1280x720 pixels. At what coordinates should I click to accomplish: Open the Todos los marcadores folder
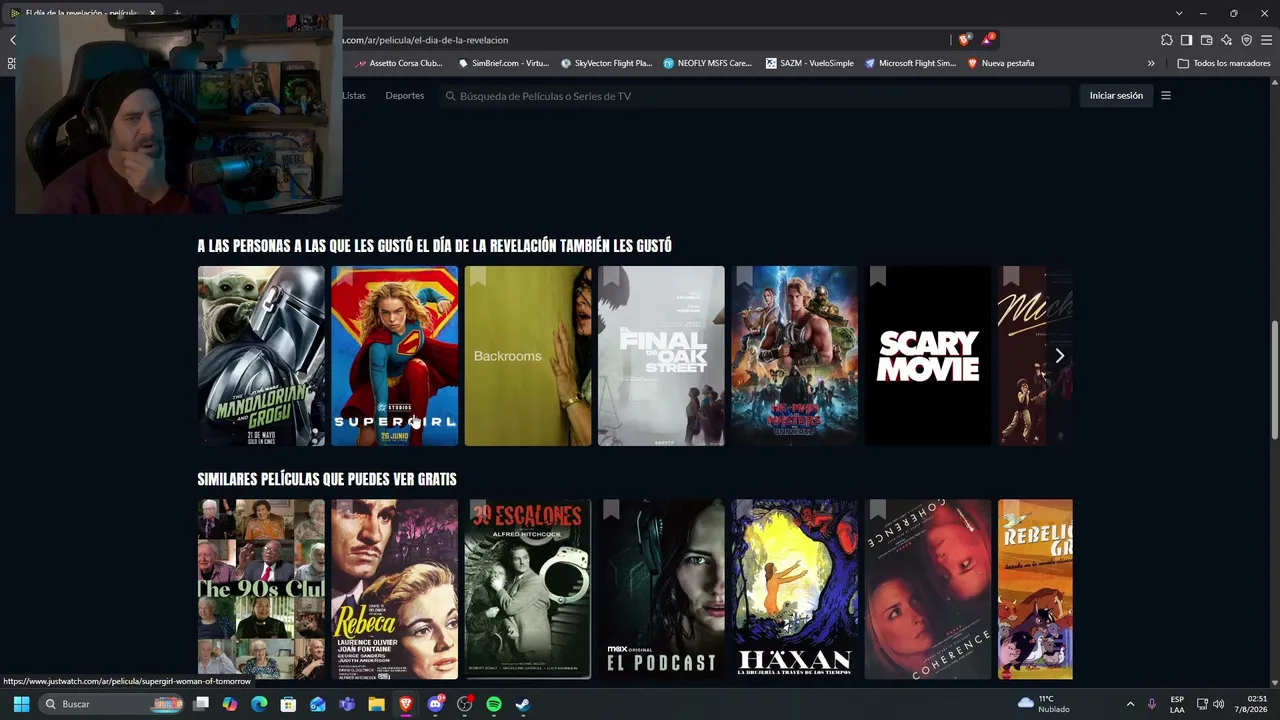click(x=1224, y=63)
